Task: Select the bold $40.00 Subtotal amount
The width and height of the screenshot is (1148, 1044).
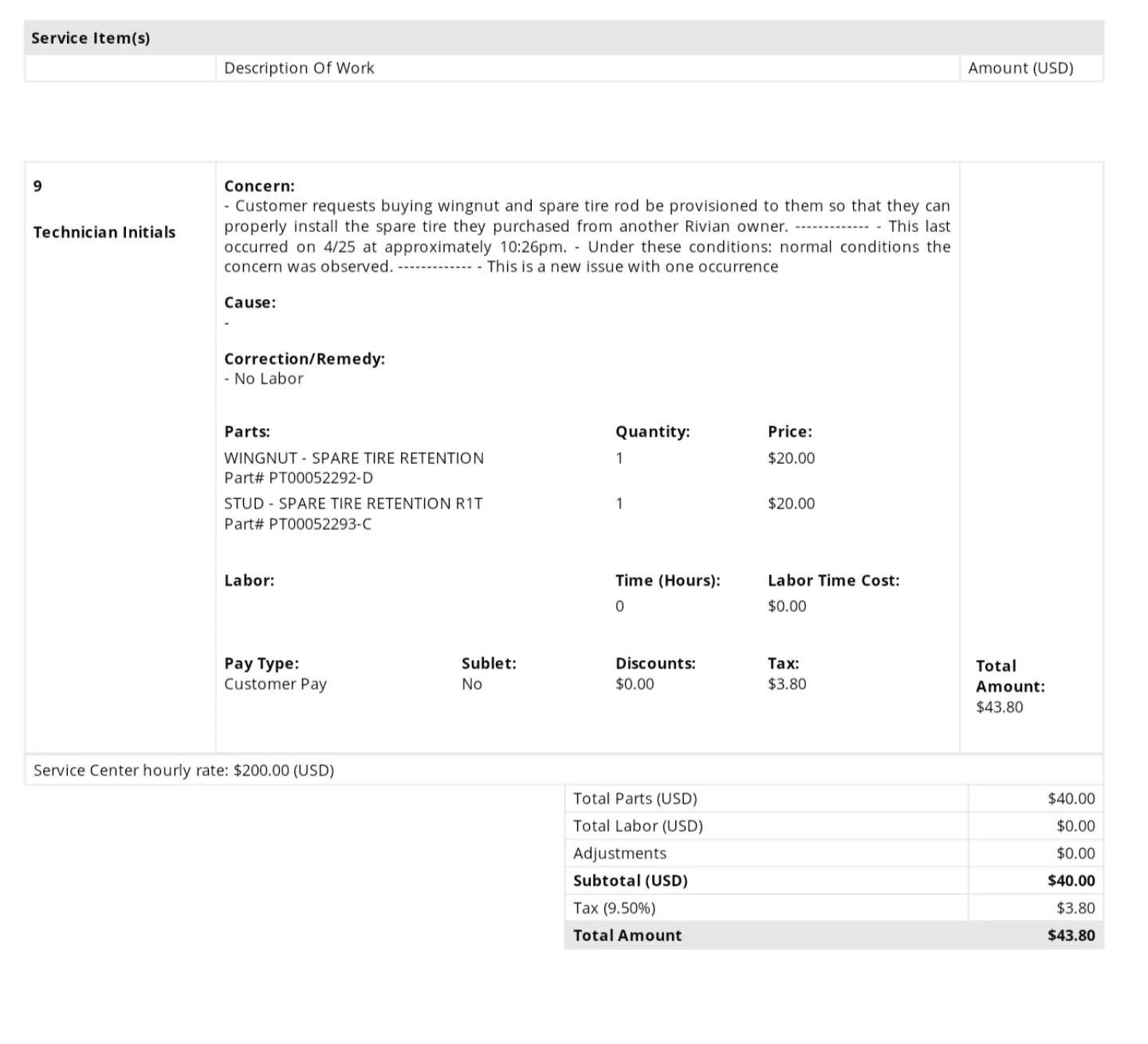Action: pyautogui.click(x=1071, y=881)
